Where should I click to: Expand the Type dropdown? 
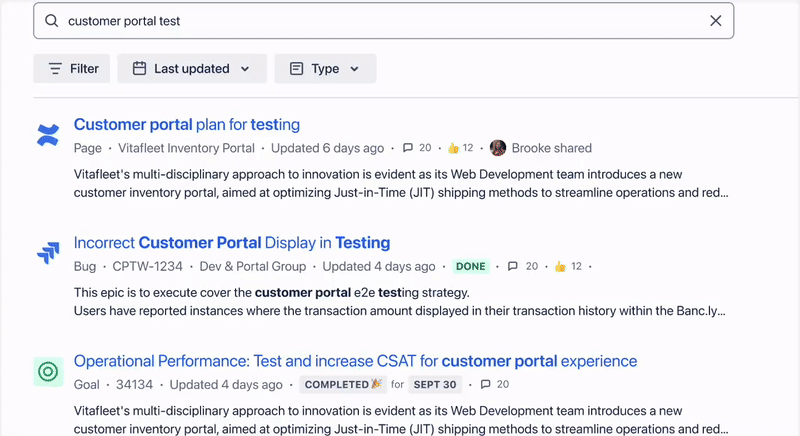click(325, 68)
